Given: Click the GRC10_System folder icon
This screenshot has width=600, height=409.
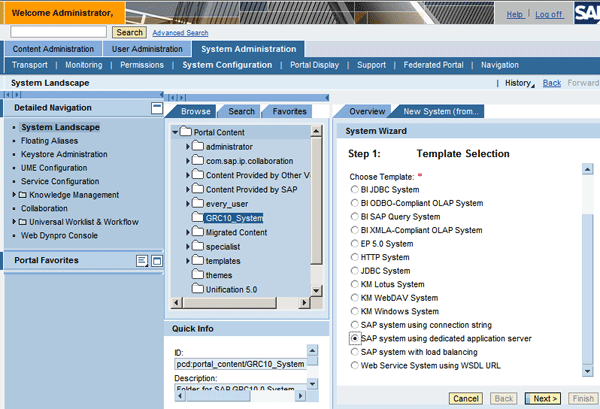Looking at the screenshot, I should [197, 217].
